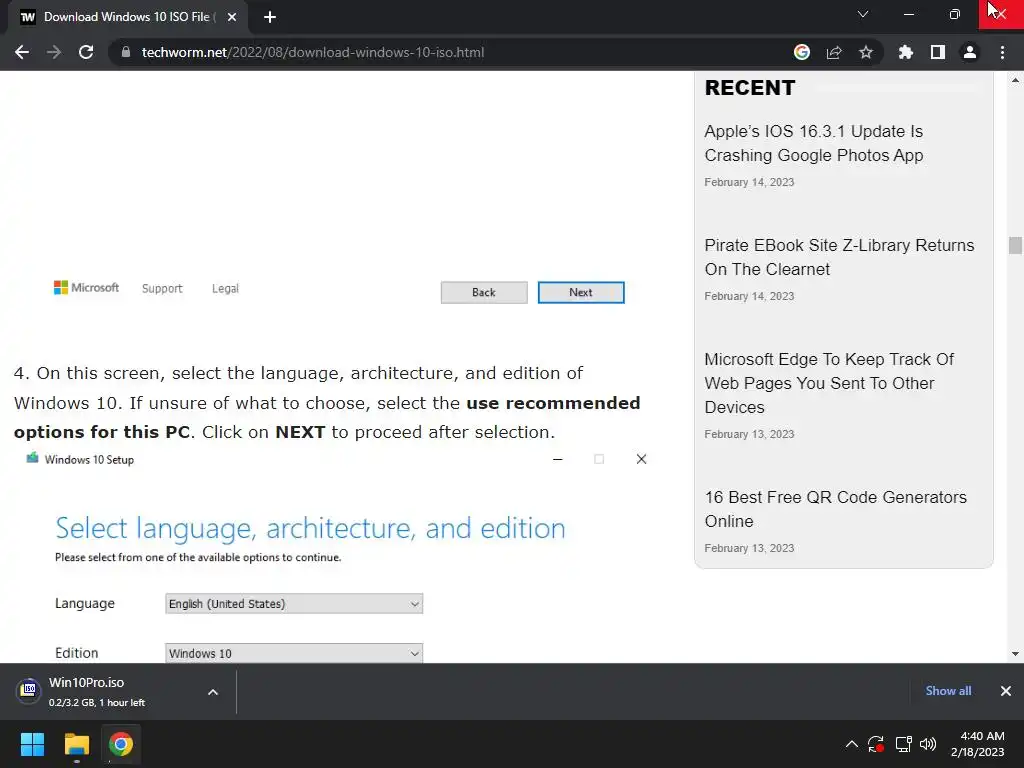1024x768 pixels.
Task: Click the Microsoft logo
Action: click(x=86, y=288)
